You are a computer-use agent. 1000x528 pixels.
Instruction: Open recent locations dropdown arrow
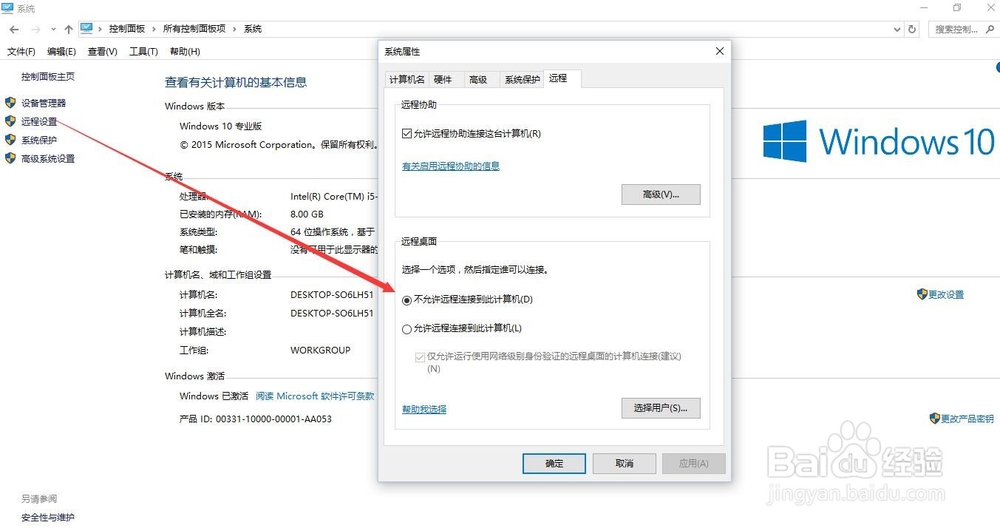[53, 29]
